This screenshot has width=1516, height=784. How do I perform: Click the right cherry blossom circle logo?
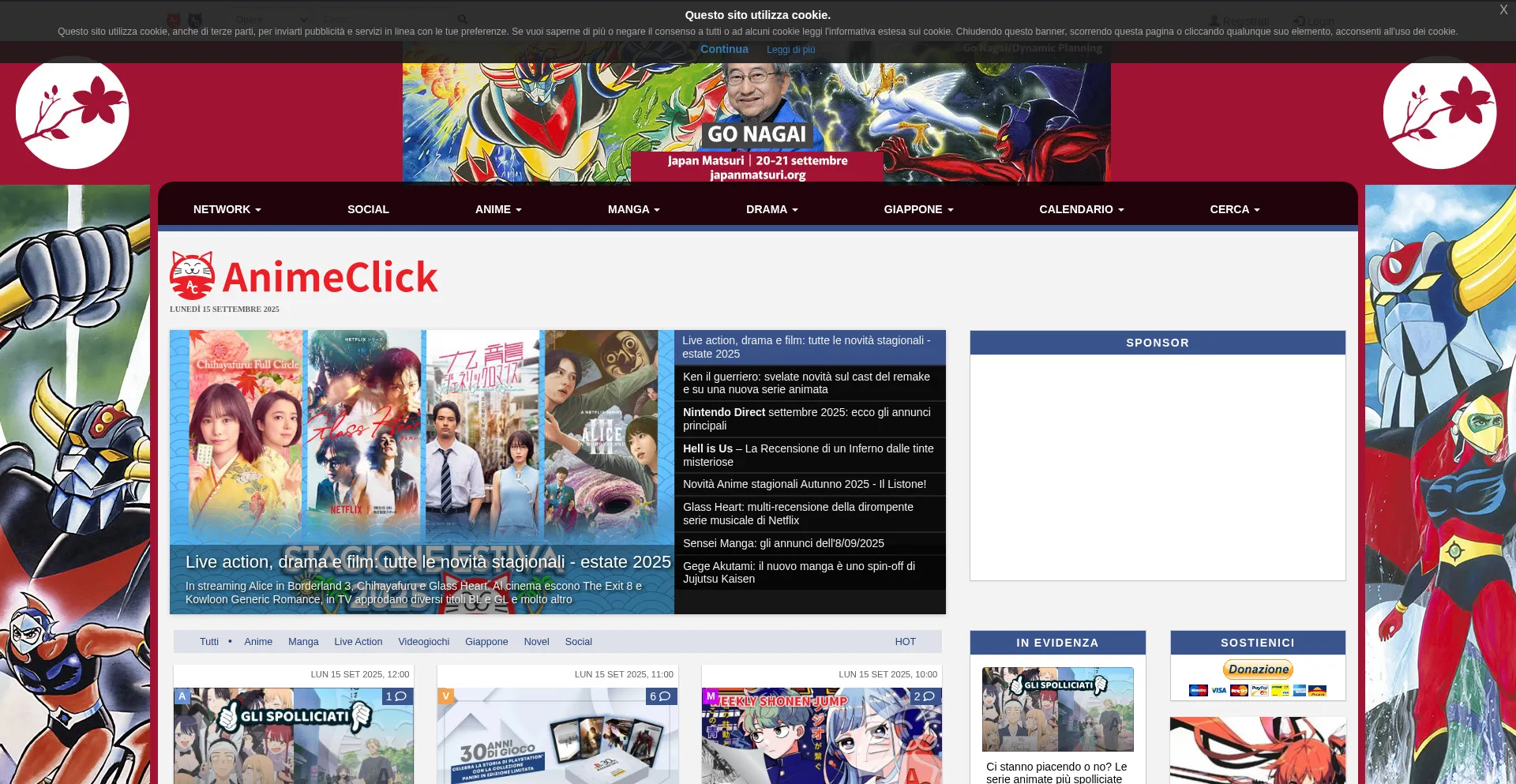pyautogui.click(x=1439, y=112)
